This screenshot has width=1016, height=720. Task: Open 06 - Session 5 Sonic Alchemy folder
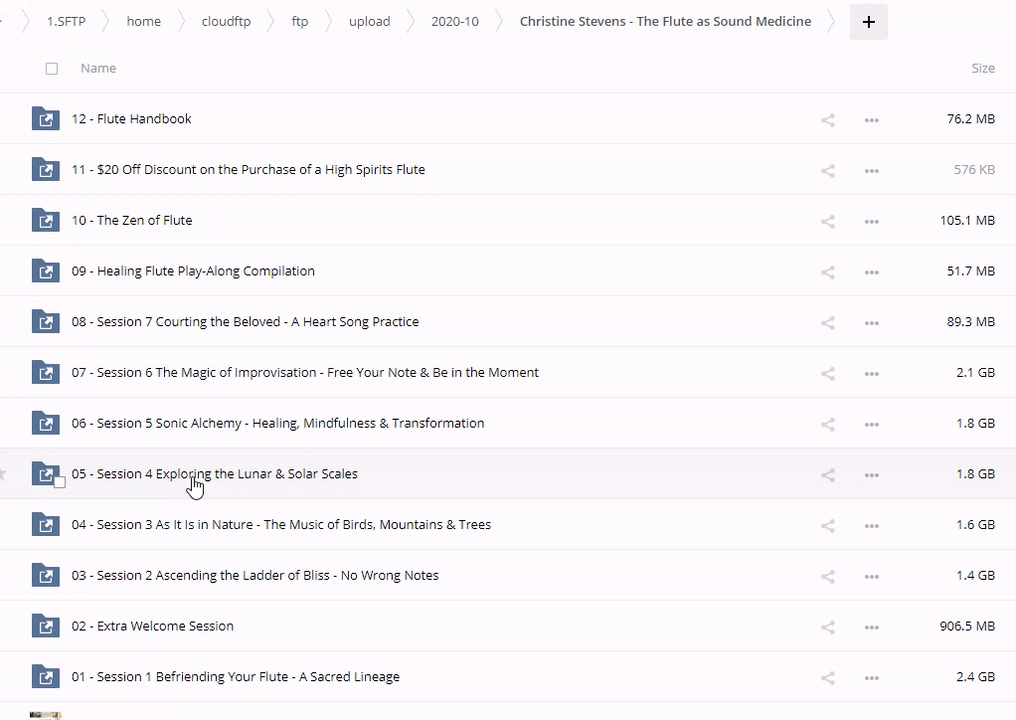[277, 423]
